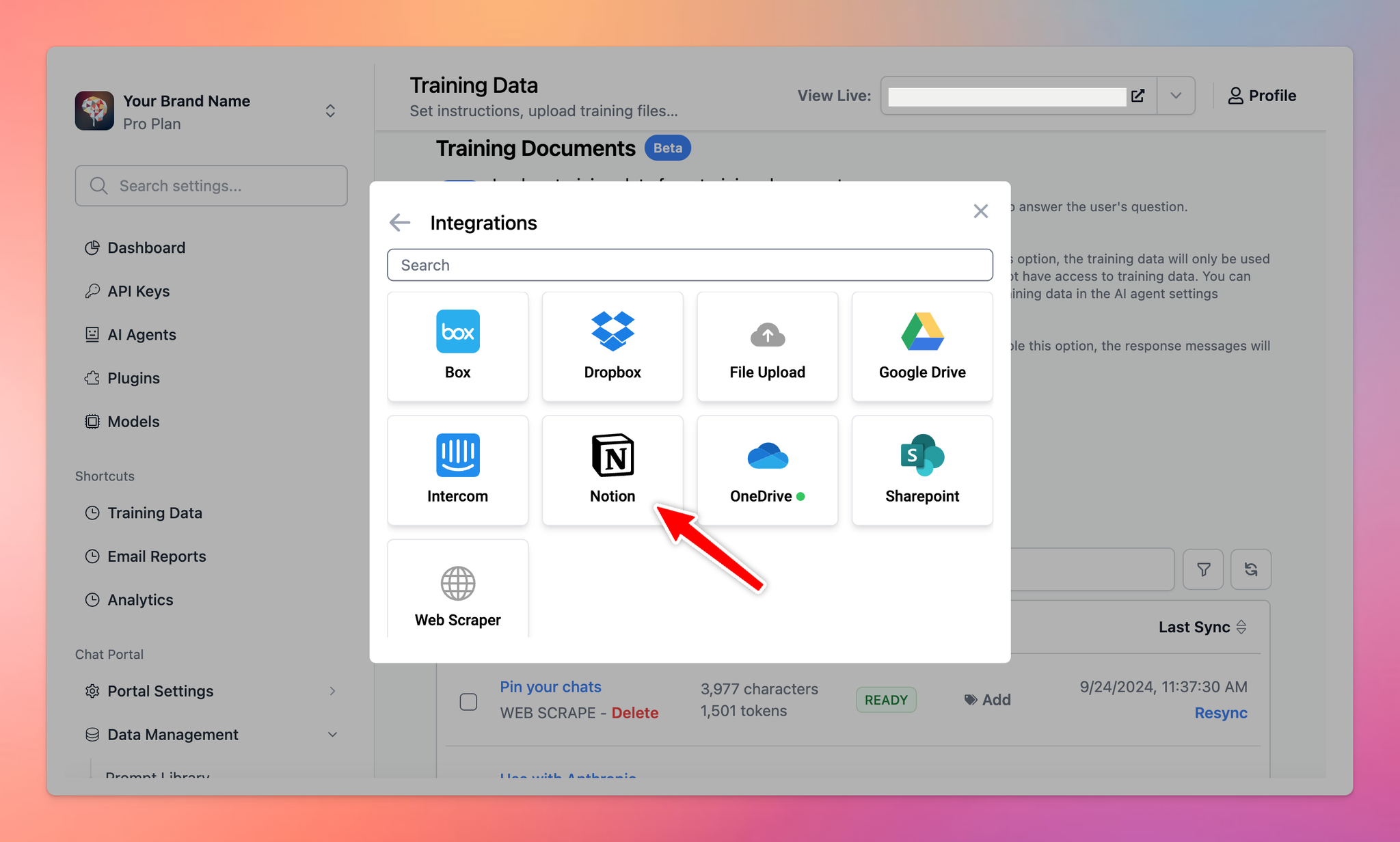Viewport: 1400px width, 842px height.
Task: Open the live link in a new tab
Action: pos(1137,96)
